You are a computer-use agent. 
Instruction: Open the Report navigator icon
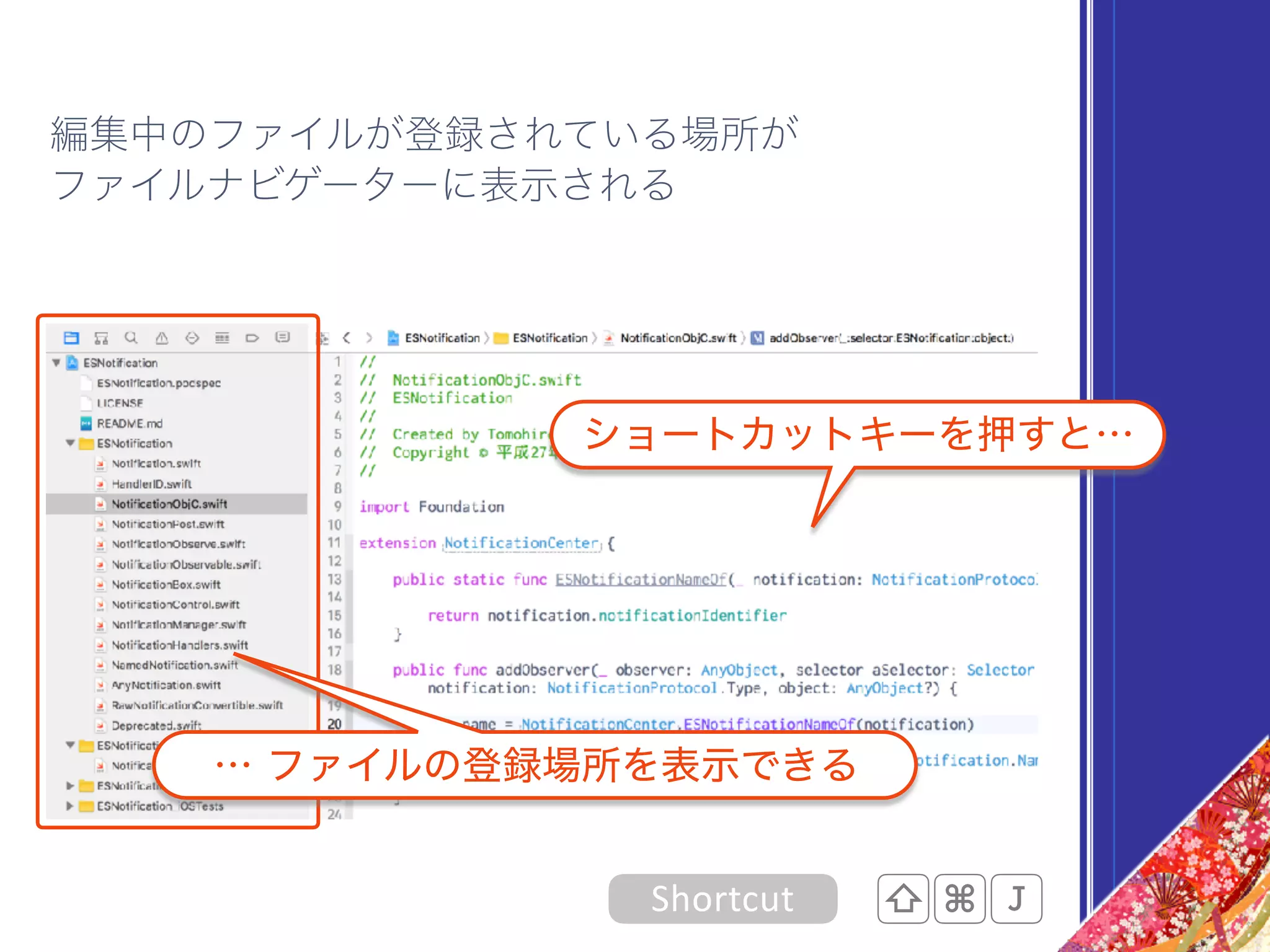pos(282,338)
